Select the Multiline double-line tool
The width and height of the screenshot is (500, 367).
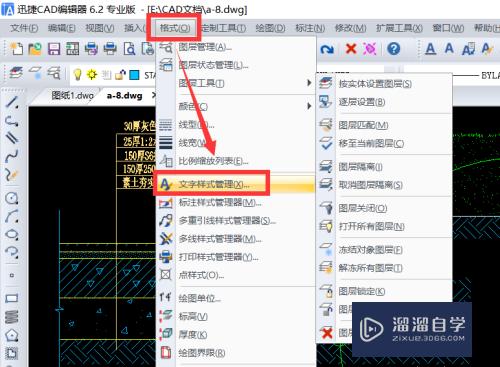tap(12, 137)
